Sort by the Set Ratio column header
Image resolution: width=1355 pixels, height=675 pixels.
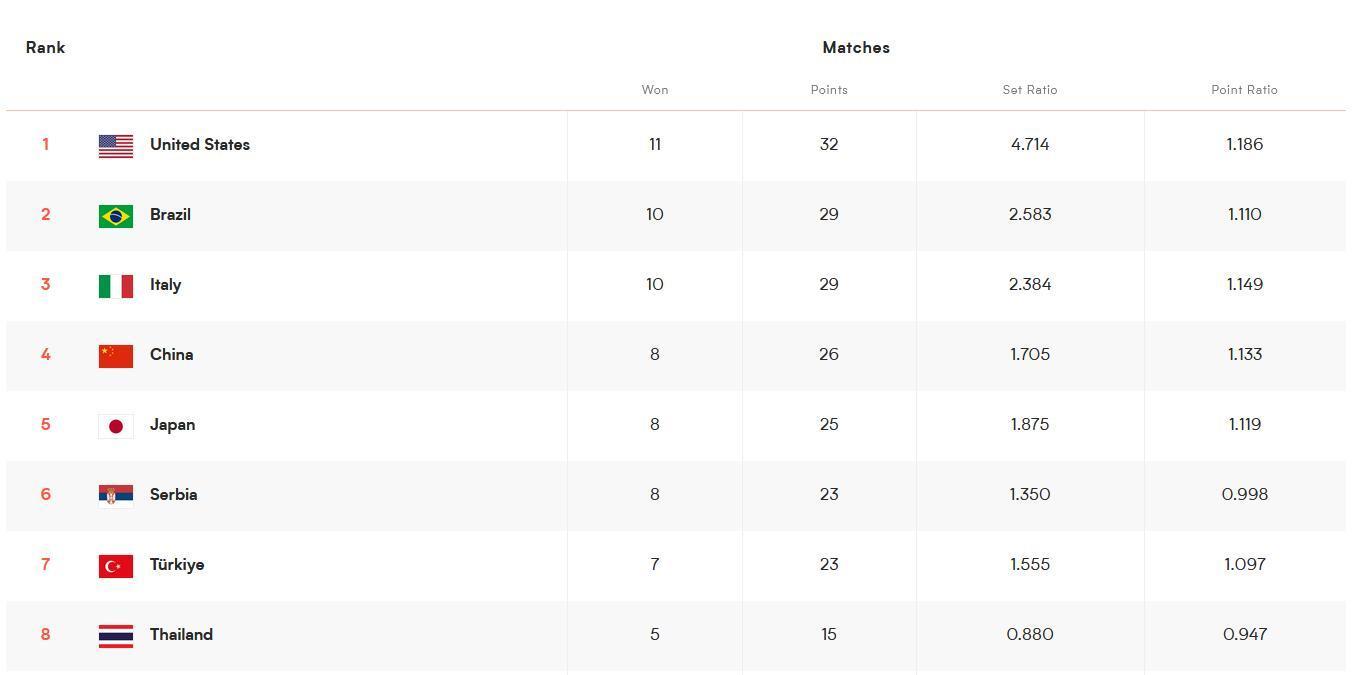click(1030, 90)
